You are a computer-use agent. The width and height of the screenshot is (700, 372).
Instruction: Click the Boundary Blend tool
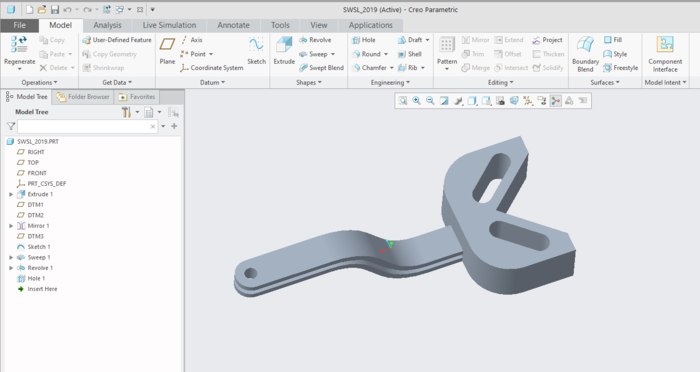[x=585, y=54]
